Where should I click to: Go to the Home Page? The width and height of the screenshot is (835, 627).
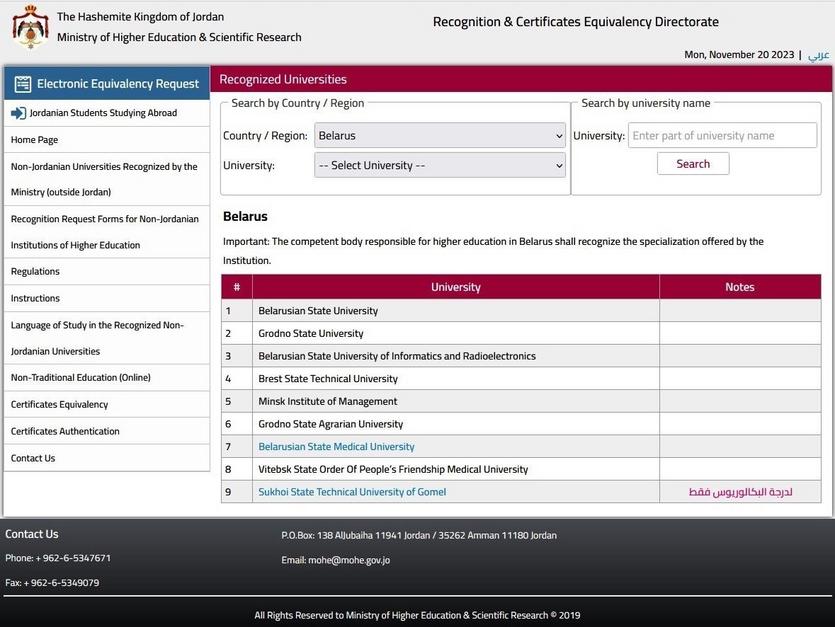(34, 140)
